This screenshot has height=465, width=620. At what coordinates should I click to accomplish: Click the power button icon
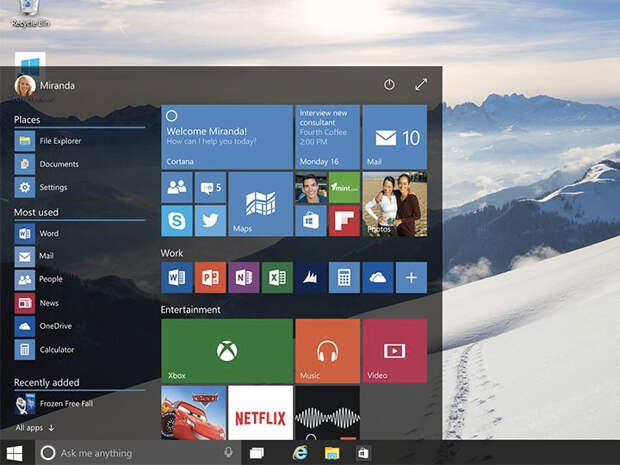click(389, 85)
